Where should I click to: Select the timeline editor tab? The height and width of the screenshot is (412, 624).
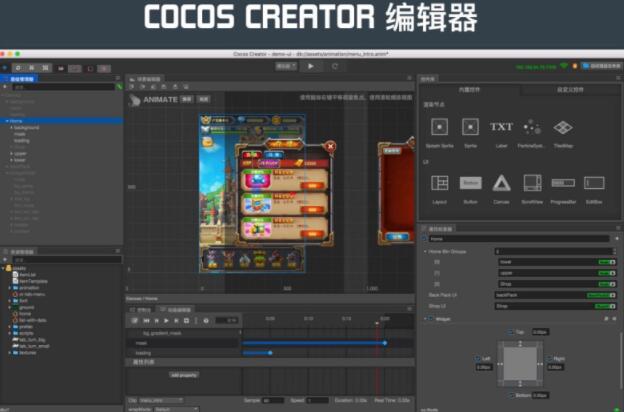click(x=176, y=309)
